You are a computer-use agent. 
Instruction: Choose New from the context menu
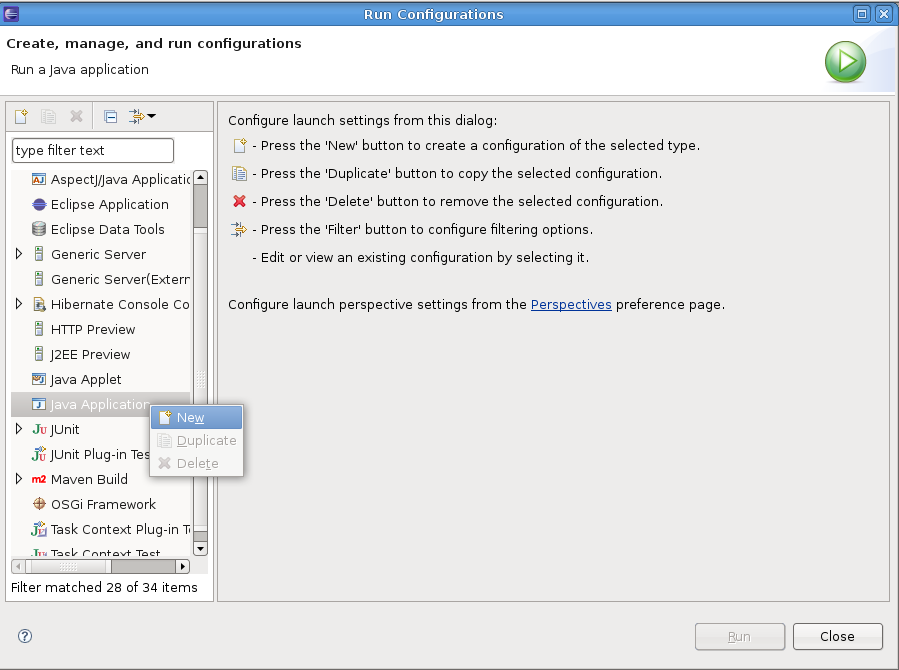(x=190, y=418)
